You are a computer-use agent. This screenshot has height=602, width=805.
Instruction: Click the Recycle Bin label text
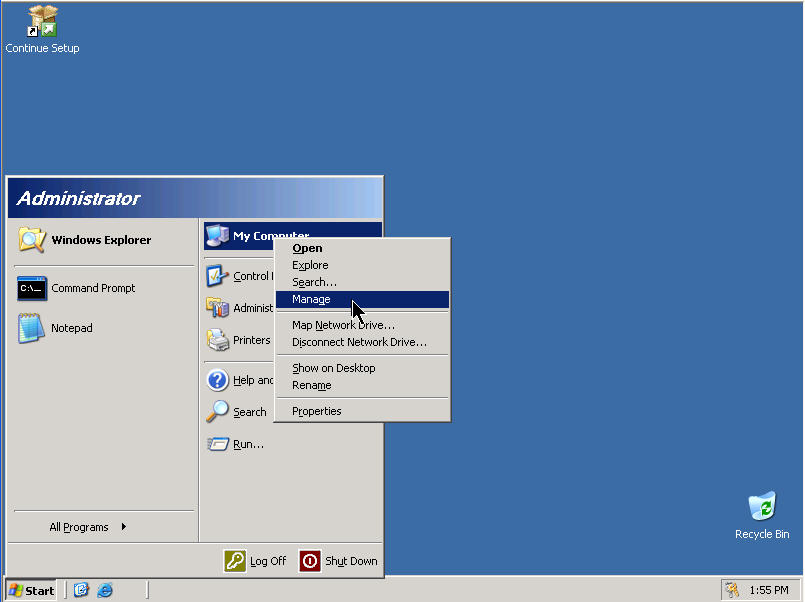(762, 534)
